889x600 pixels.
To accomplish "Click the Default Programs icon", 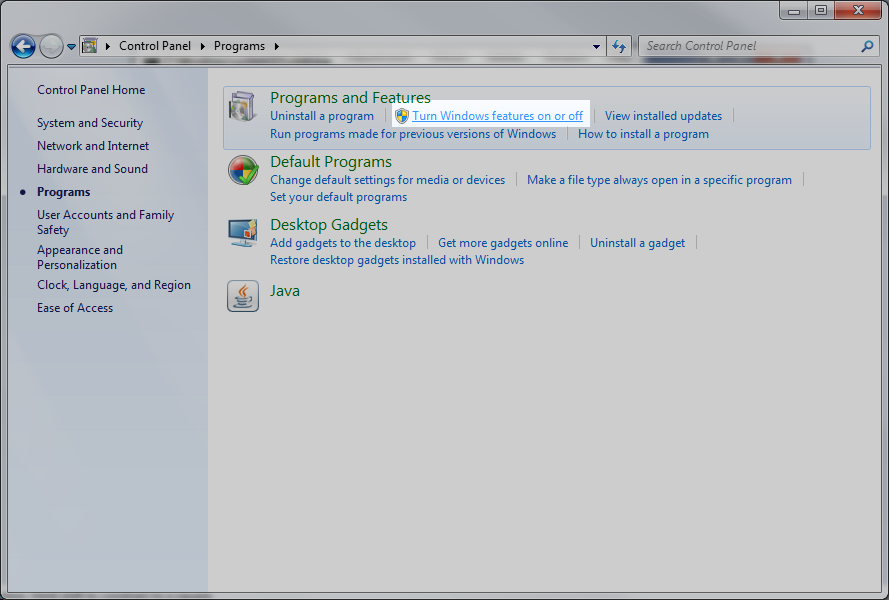I will pyautogui.click(x=243, y=170).
